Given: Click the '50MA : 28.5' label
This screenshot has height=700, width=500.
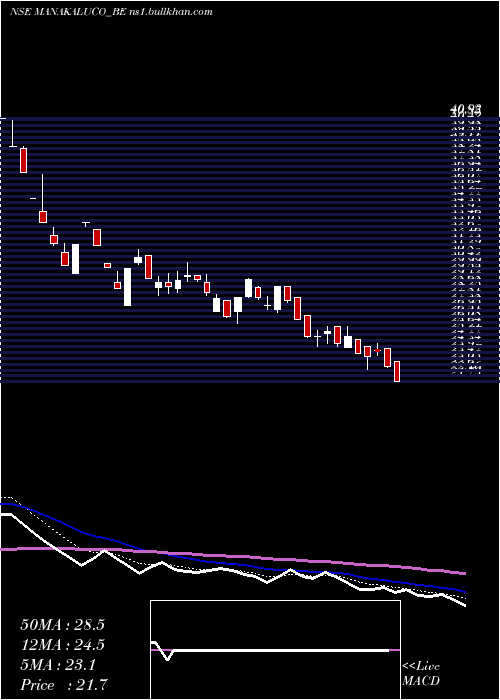Looking at the screenshot, I should (x=62, y=625).
